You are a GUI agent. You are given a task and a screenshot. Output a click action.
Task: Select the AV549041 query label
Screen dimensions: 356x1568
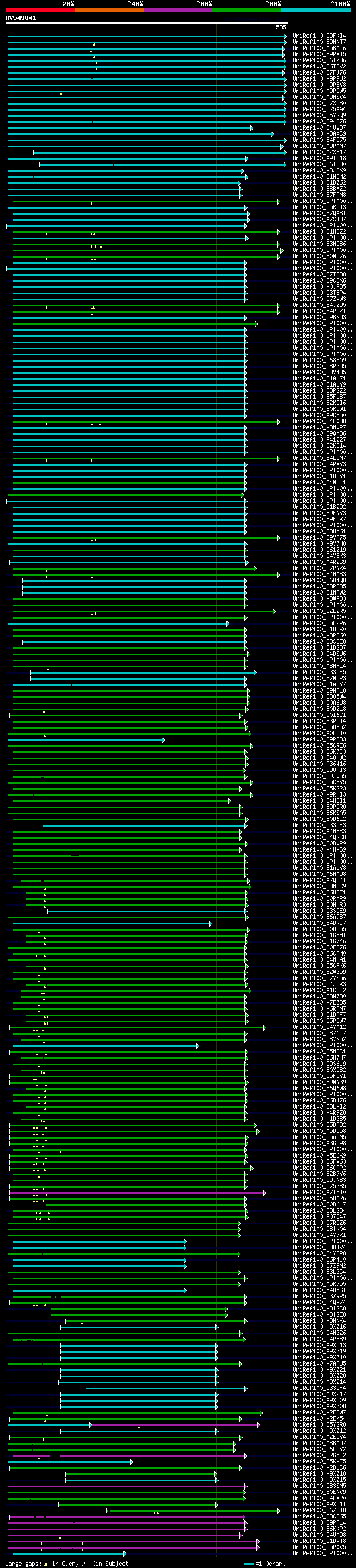[x=21, y=18]
